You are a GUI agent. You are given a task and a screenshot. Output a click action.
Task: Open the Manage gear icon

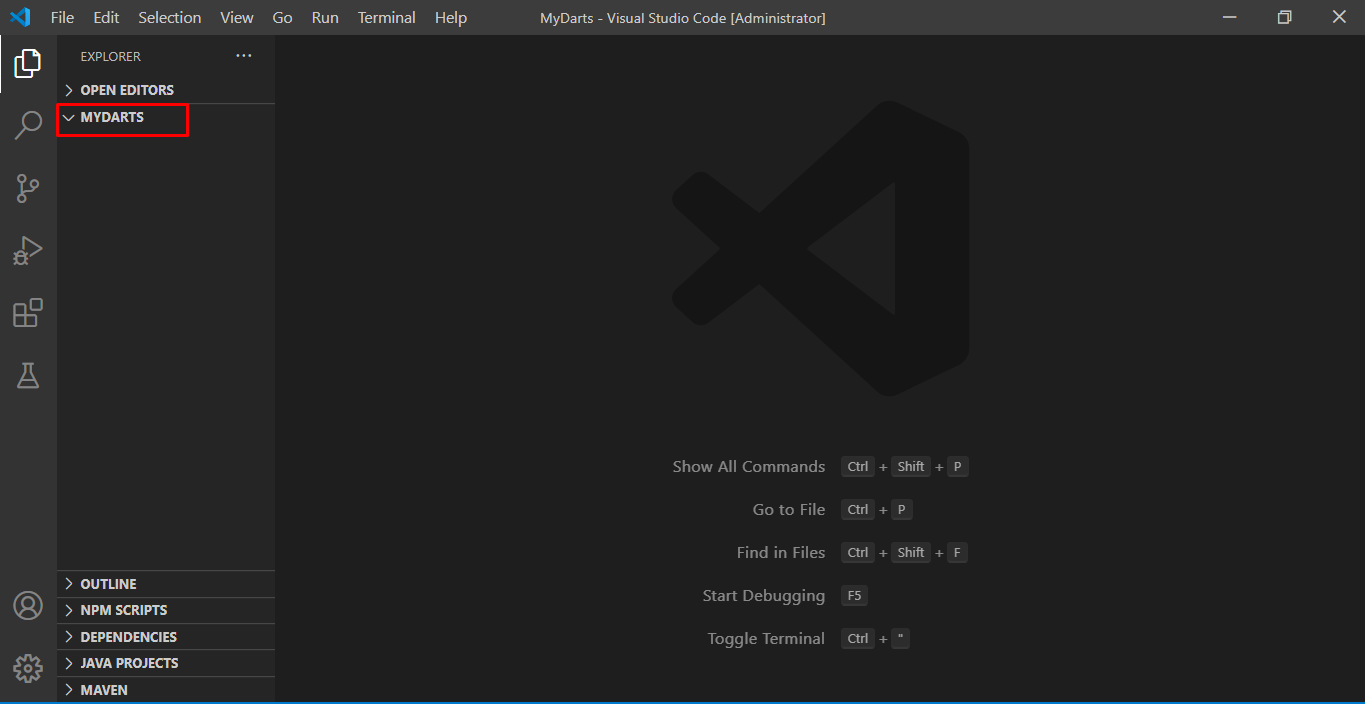28,668
